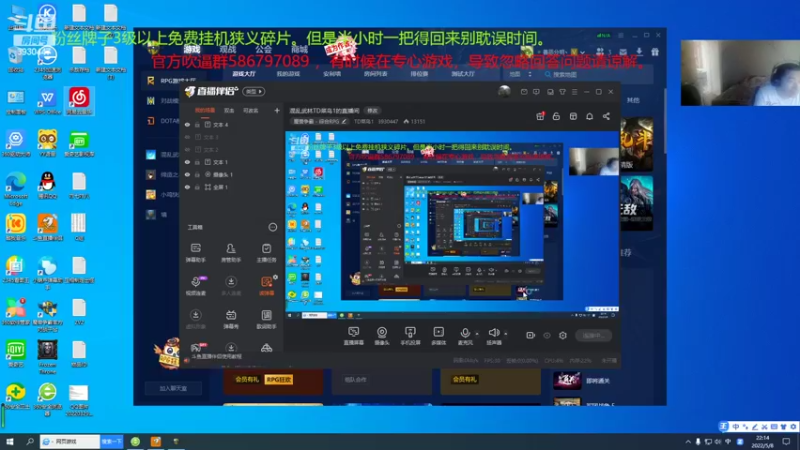Toggle the lock on 文本 4 source

[x=197, y=124]
